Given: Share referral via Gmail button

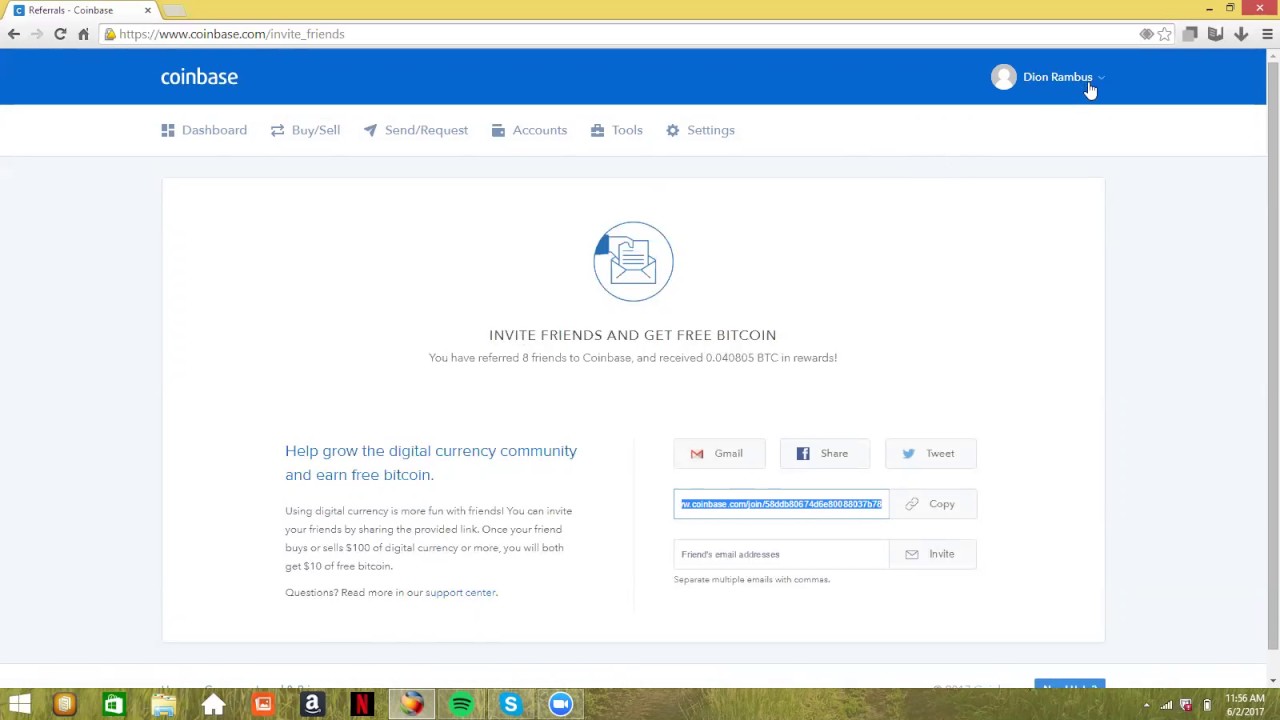Looking at the screenshot, I should tap(719, 454).
